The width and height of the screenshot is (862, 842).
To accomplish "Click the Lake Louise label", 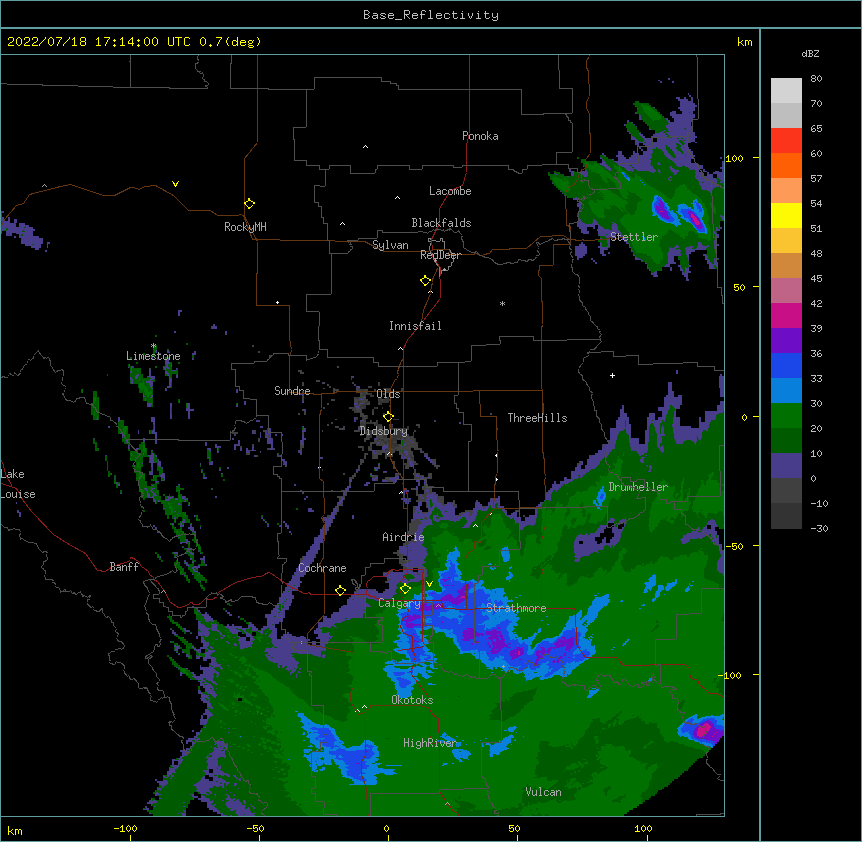I will click(18, 484).
